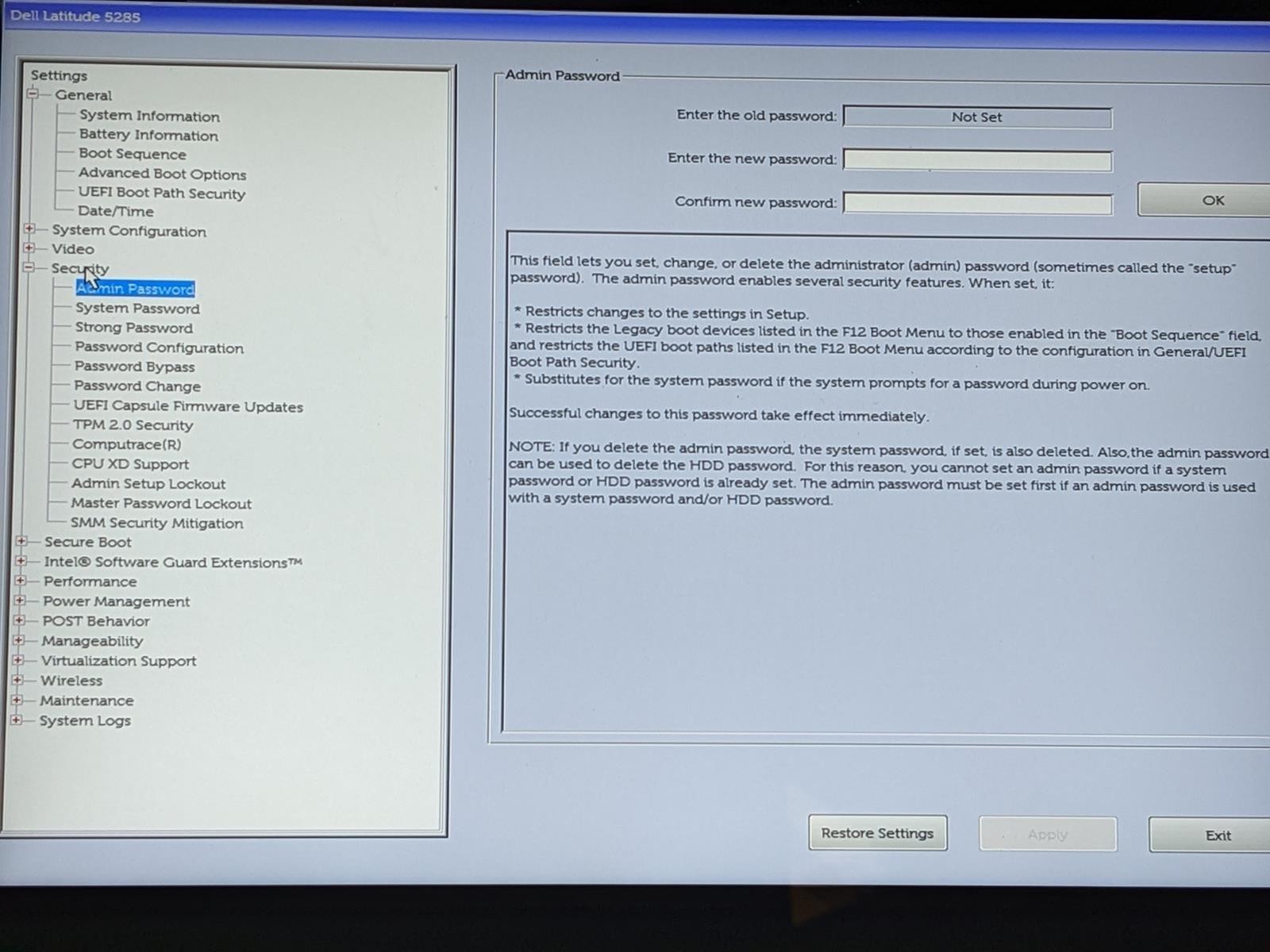
Task: Select Admin Password item
Action: (135, 289)
